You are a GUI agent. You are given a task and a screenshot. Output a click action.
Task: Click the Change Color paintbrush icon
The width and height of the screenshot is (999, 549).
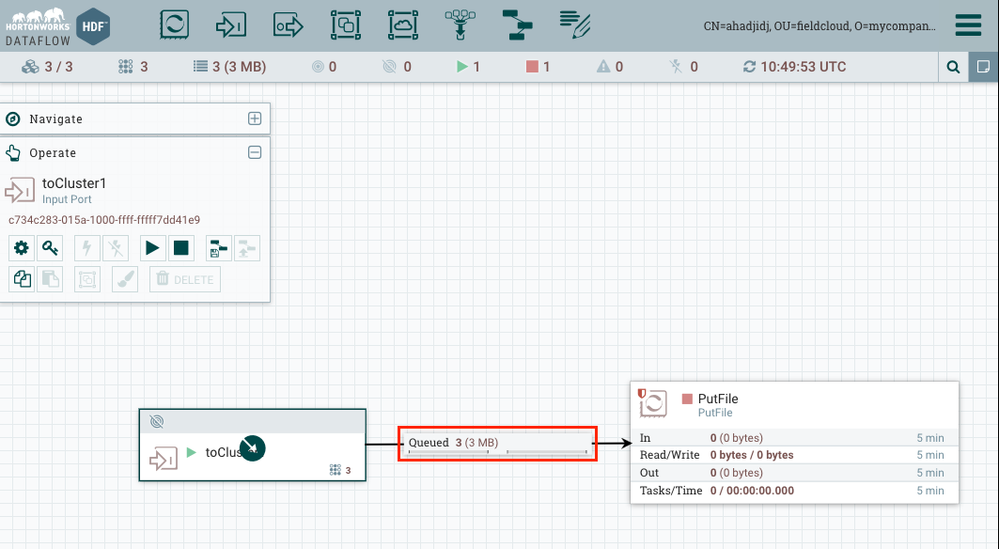125,279
